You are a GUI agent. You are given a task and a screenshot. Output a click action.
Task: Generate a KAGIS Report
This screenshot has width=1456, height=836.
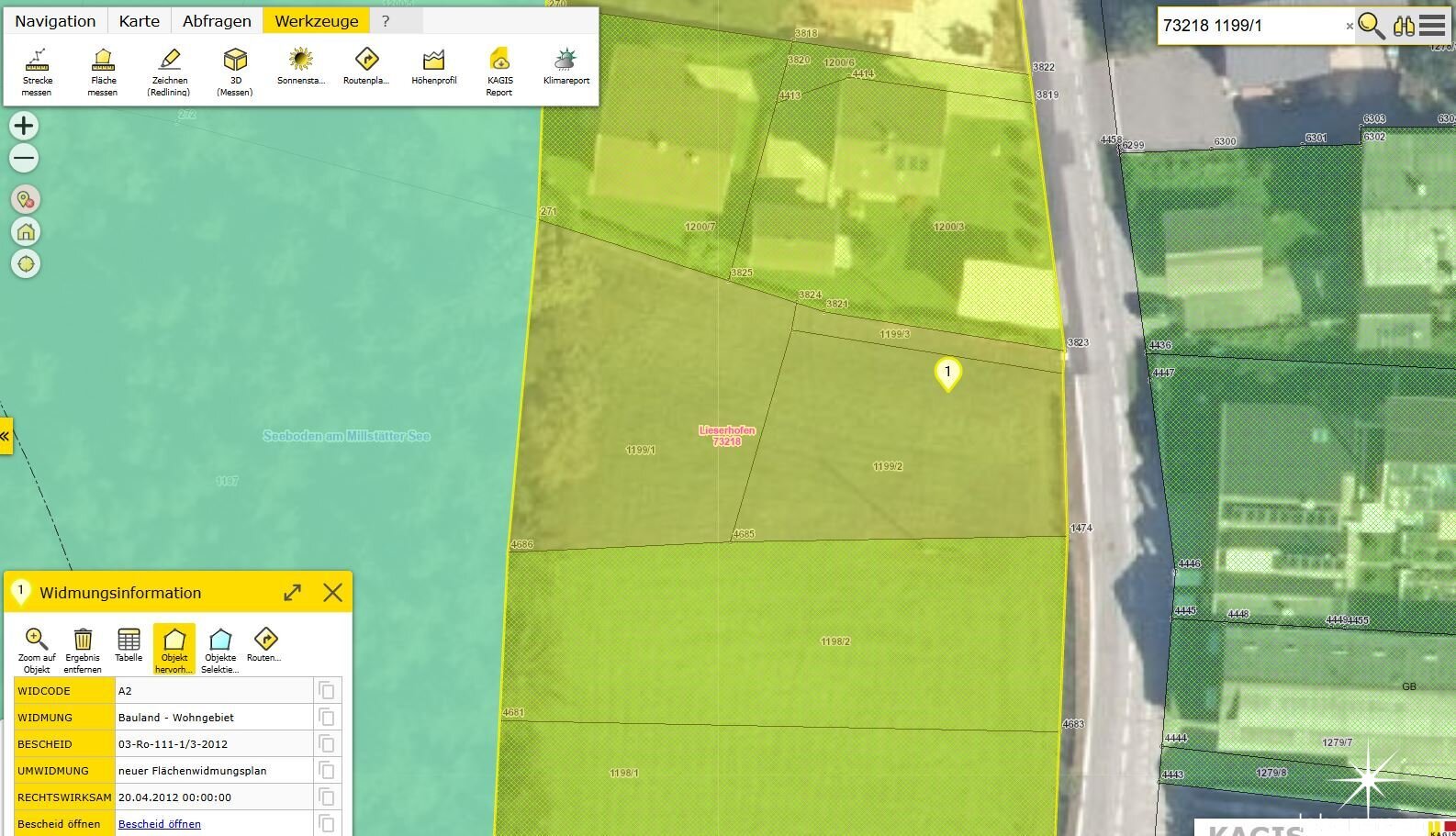499,70
